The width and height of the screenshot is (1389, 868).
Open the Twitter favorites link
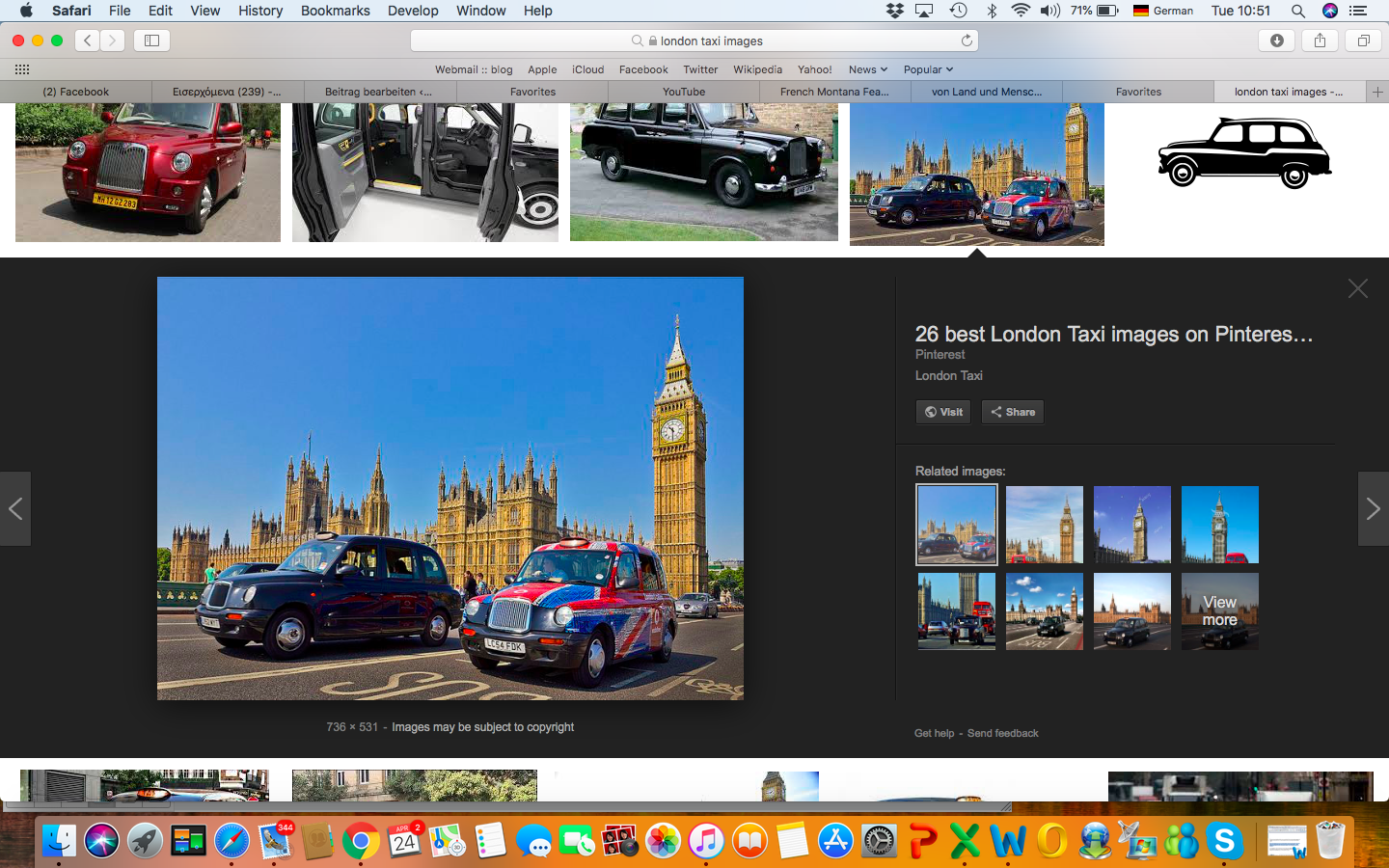click(700, 69)
